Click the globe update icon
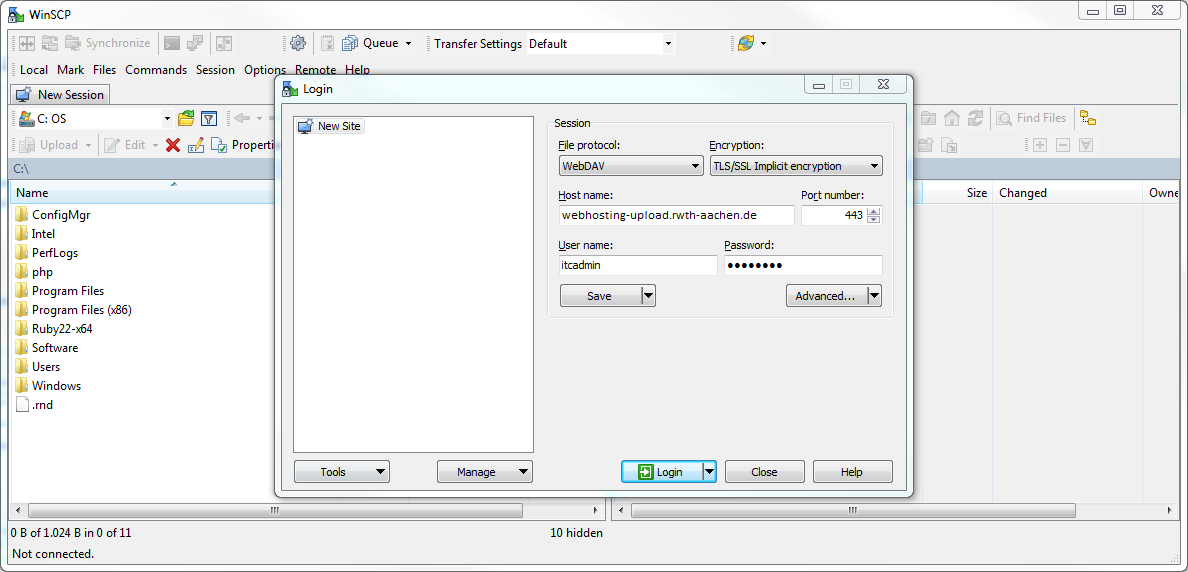1188x572 pixels. [745, 43]
